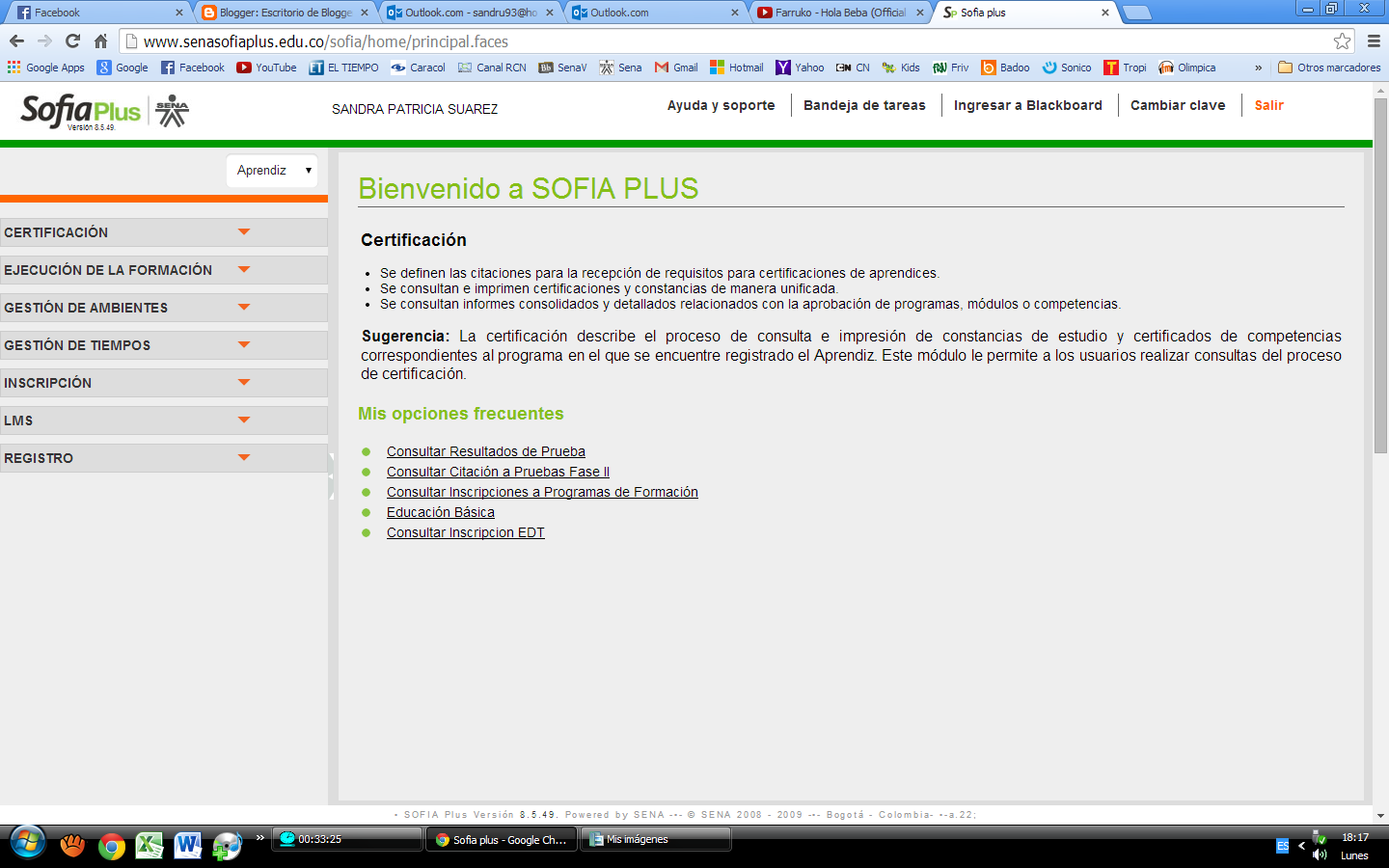Open the Badoo bookmark
Image resolution: width=1389 pixels, height=868 pixels.
pos(1003,67)
